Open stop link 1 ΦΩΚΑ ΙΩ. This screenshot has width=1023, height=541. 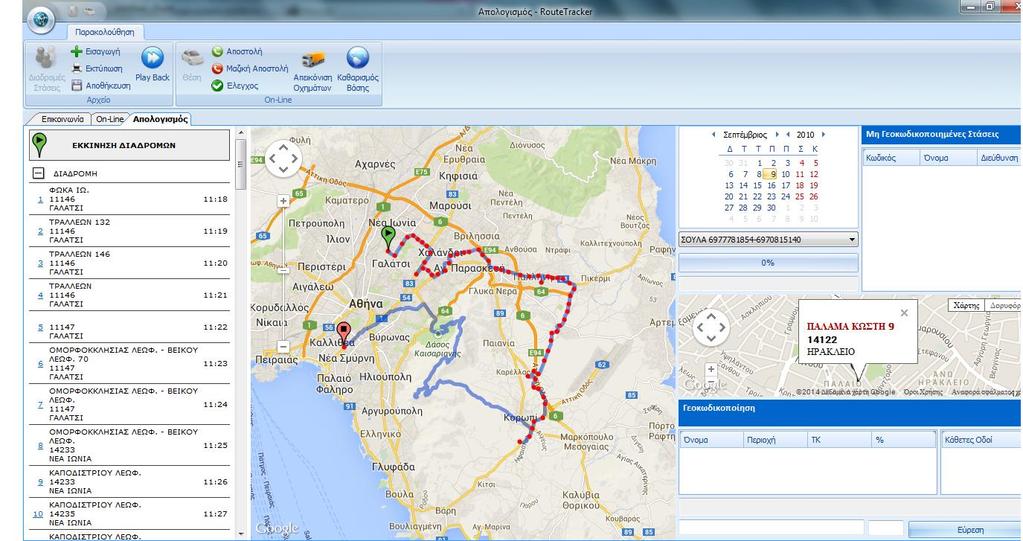(40, 200)
